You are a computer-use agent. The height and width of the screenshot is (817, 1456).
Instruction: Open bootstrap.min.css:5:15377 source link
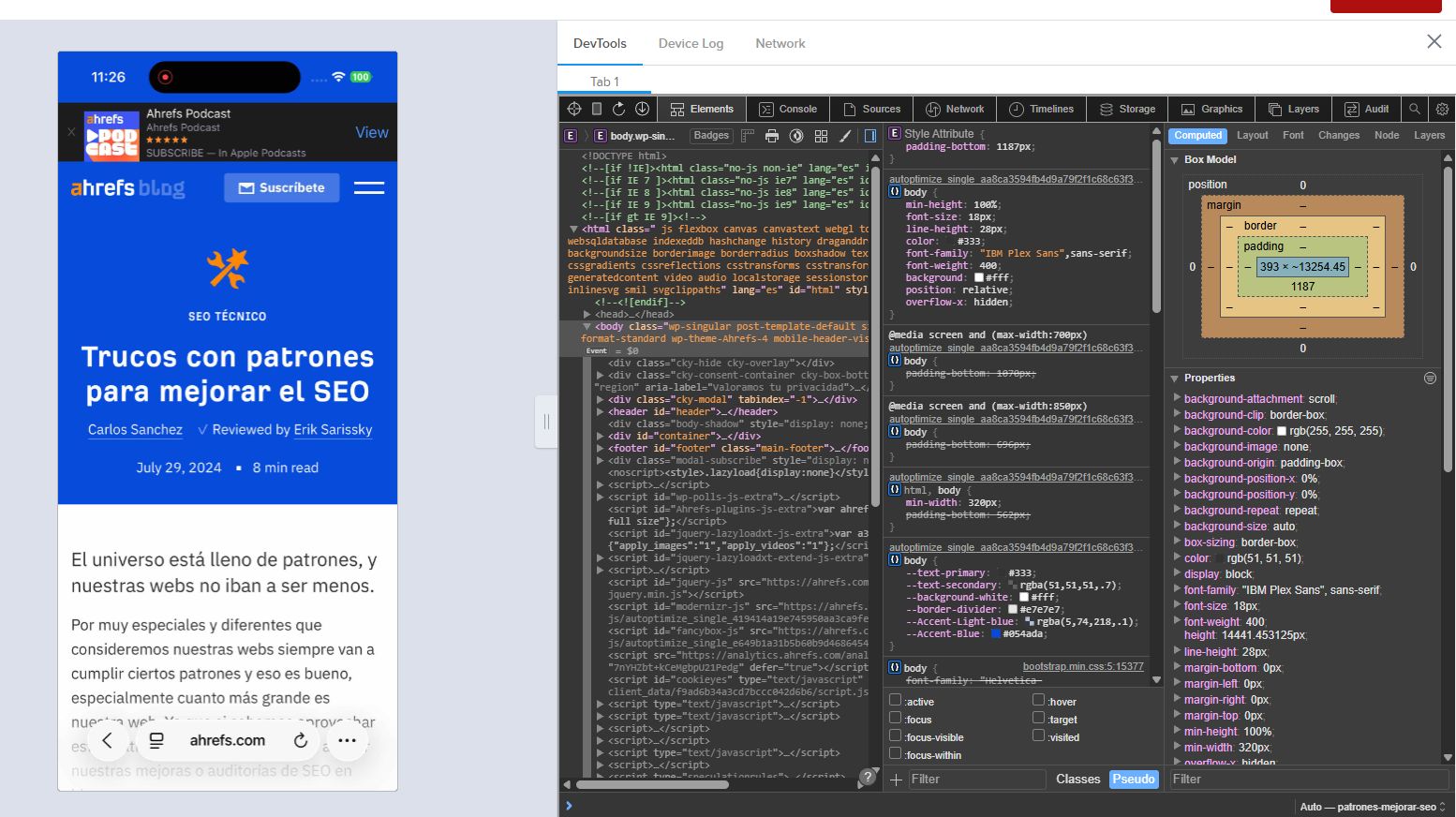1083,666
